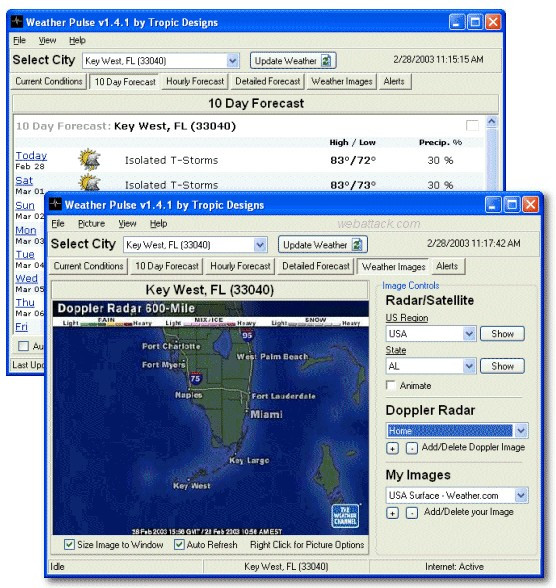Open Help menu in back window

[77, 40]
